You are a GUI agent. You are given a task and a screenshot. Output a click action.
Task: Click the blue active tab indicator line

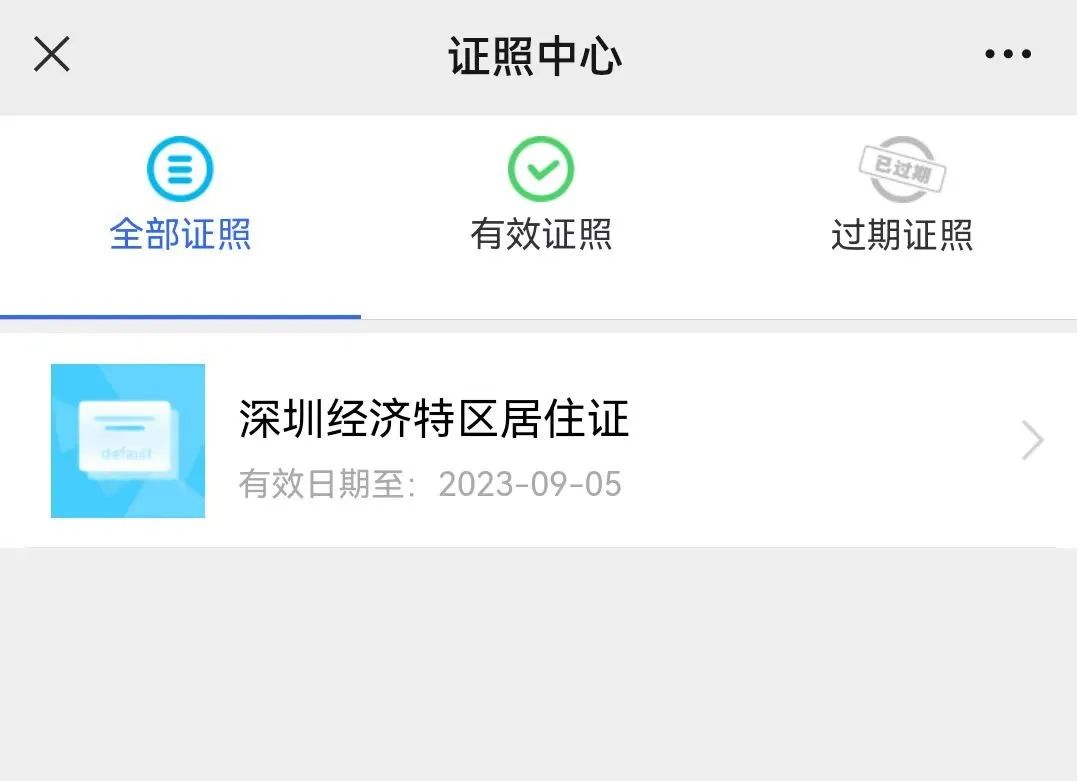tap(180, 317)
